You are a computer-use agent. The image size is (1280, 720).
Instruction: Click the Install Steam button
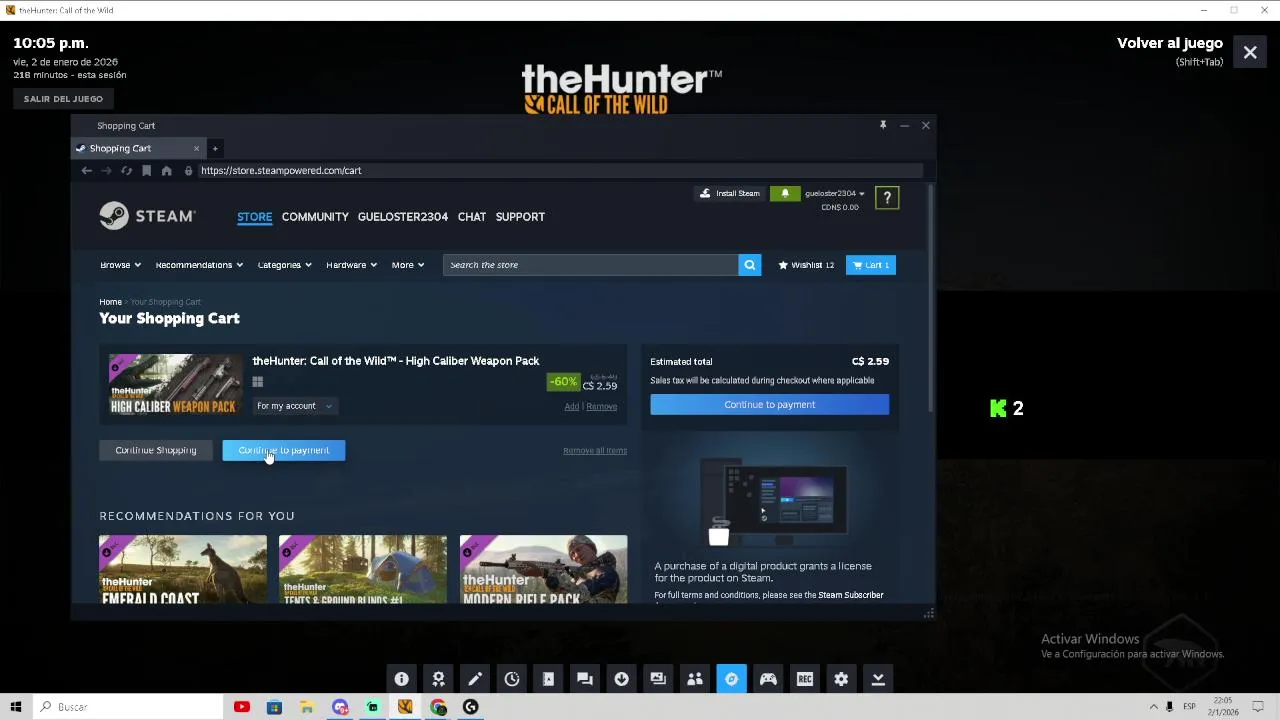tap(730, 193)
